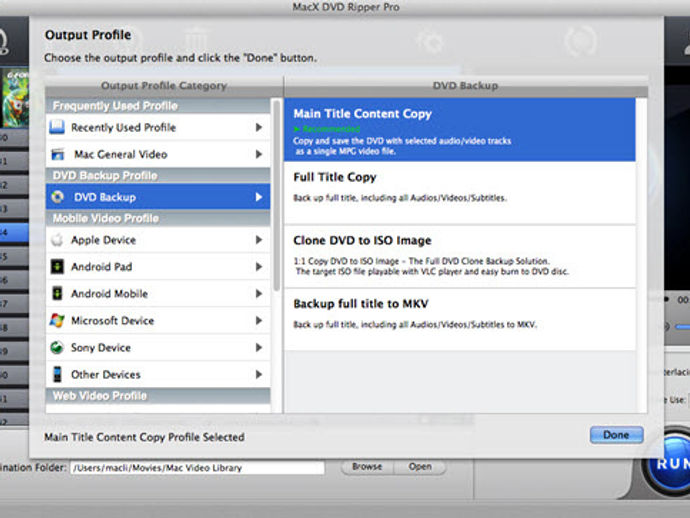
Task: Select the Other Devices category
Action: [x=158, y=375]
